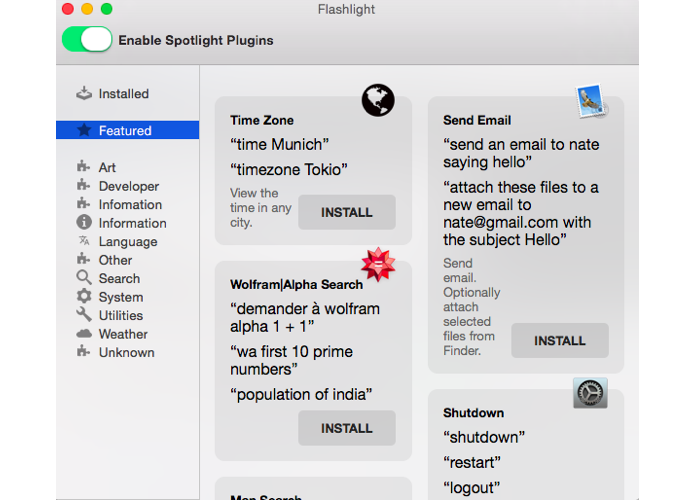Click the Developer puzzle-piece icon
Screen dimensions: 695x500
83,185
